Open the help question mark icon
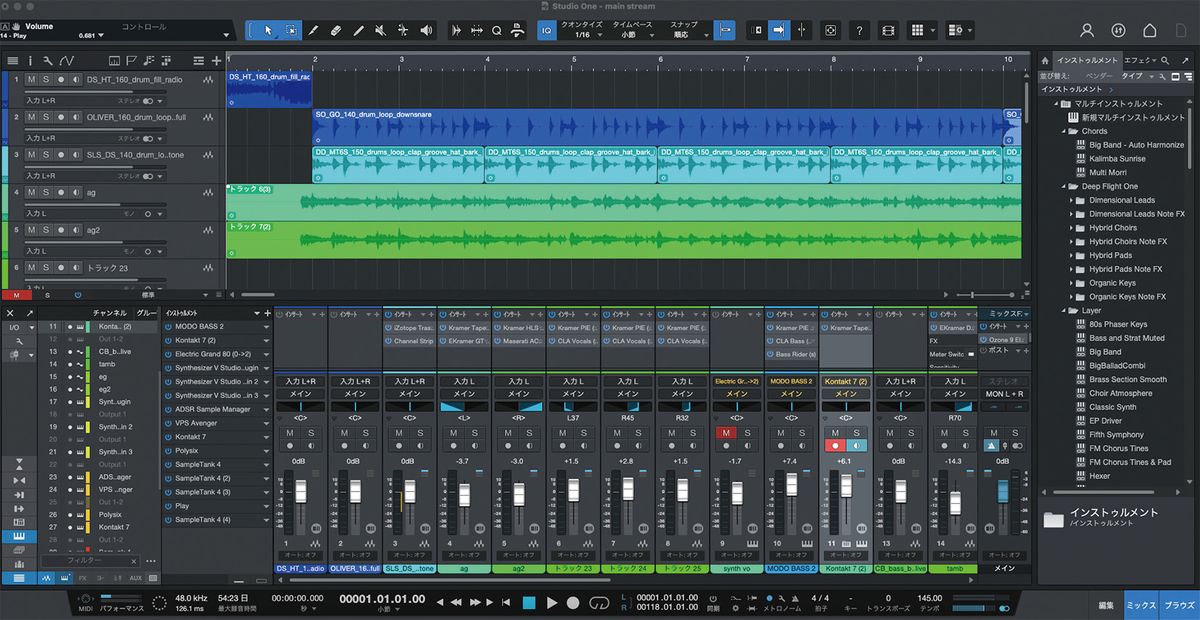 click(859, 31)
